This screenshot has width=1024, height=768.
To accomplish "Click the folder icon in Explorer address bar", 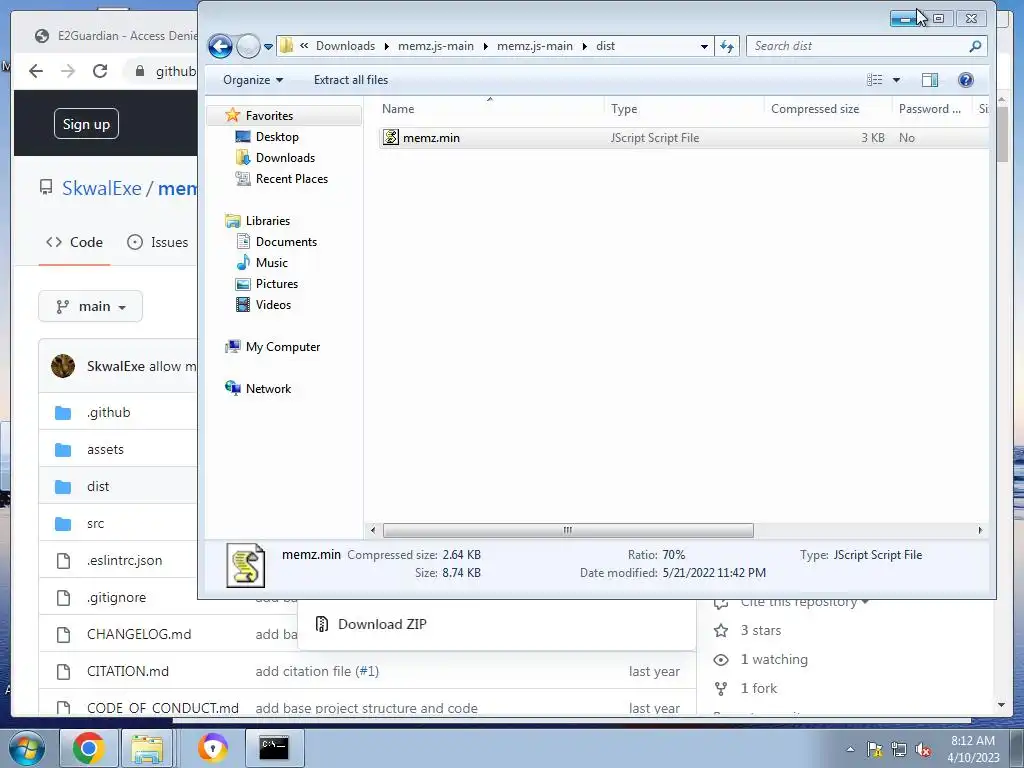I will point(286,46).
